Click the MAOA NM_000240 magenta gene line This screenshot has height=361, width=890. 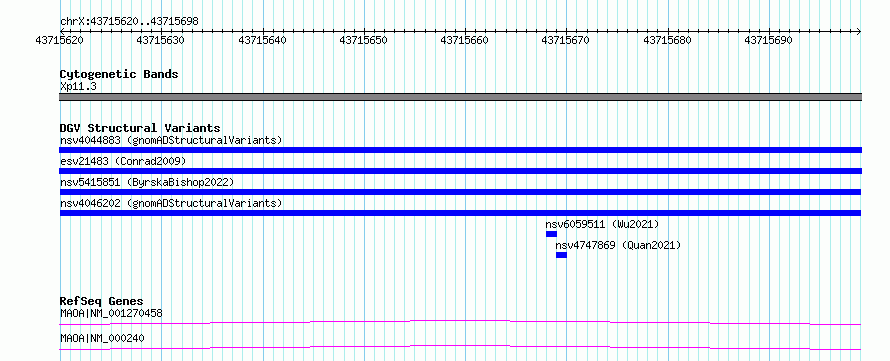[460, 347]
